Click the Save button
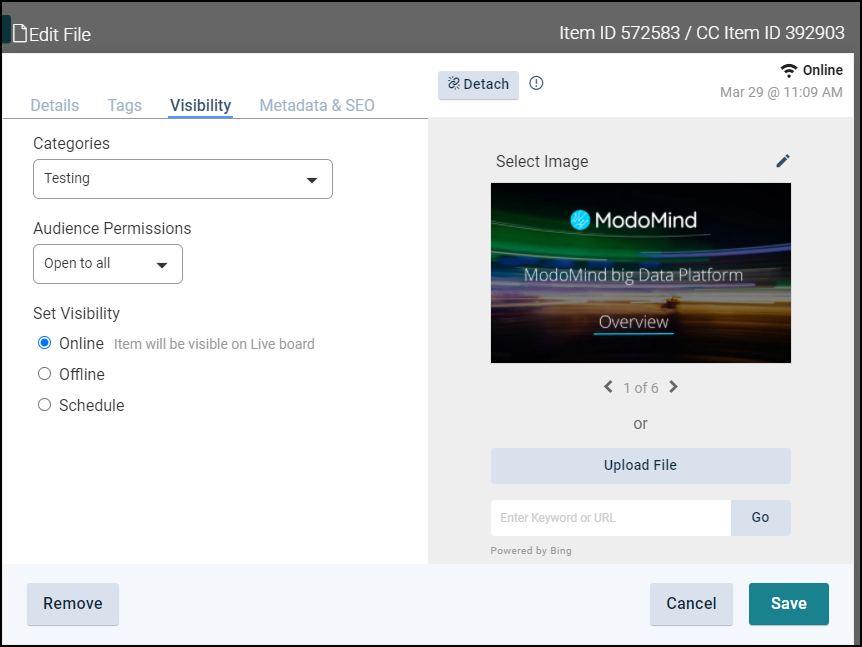The height and width of the screenshot is (647, 862). pos(788,604)
